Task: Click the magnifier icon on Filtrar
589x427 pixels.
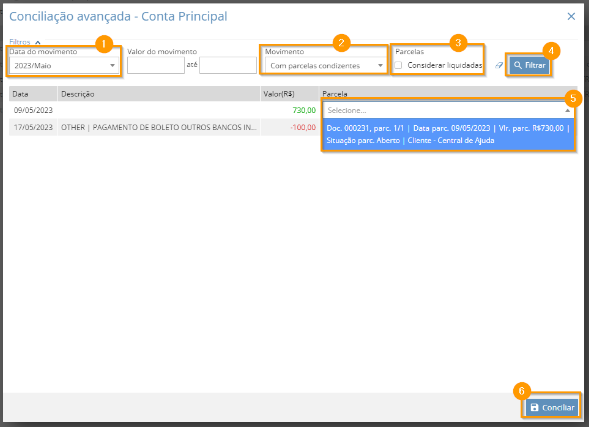Action: pos(518,65)
